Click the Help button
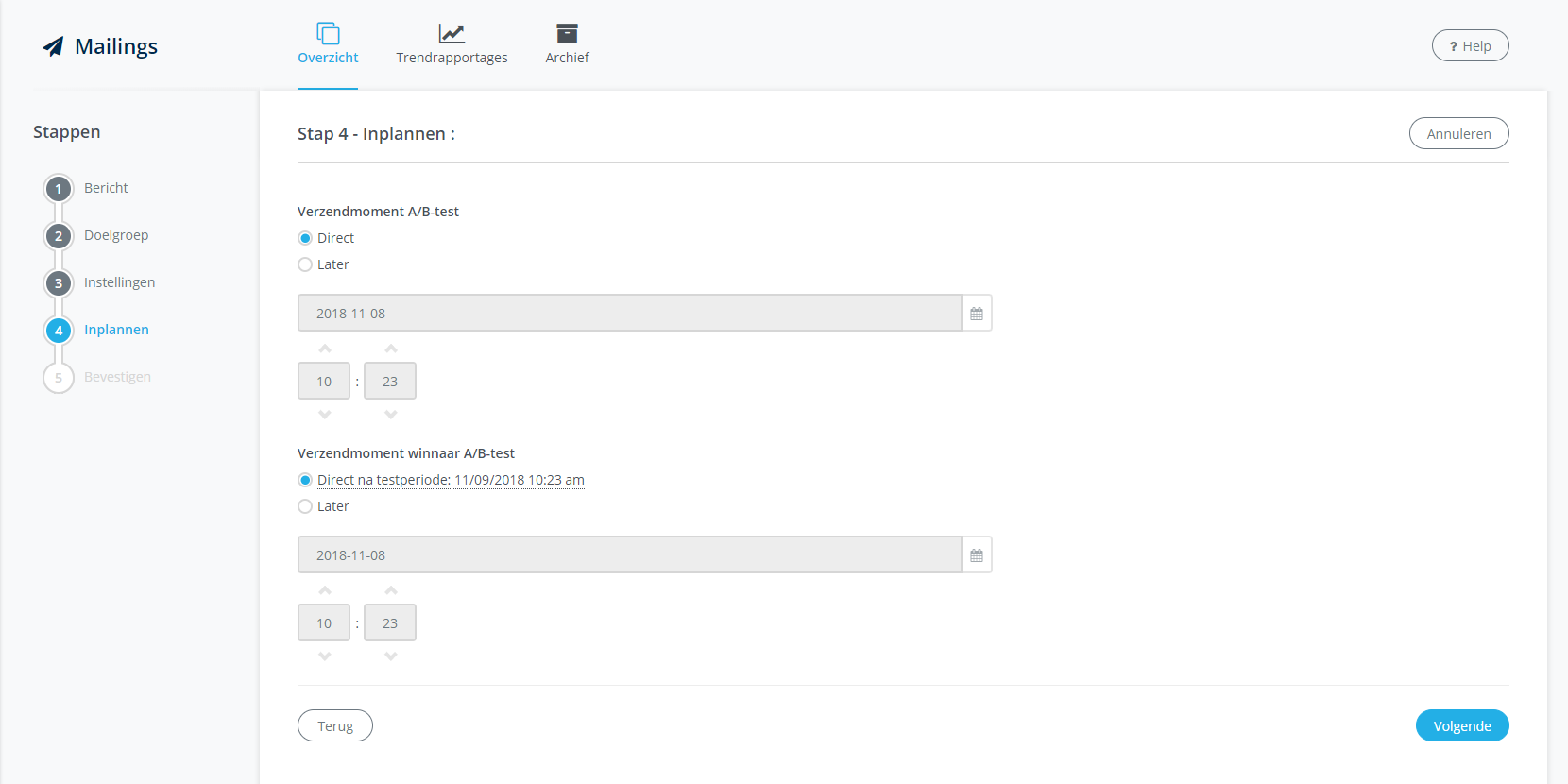This screenshot has height=784, width=1568. coord(1470,45)
